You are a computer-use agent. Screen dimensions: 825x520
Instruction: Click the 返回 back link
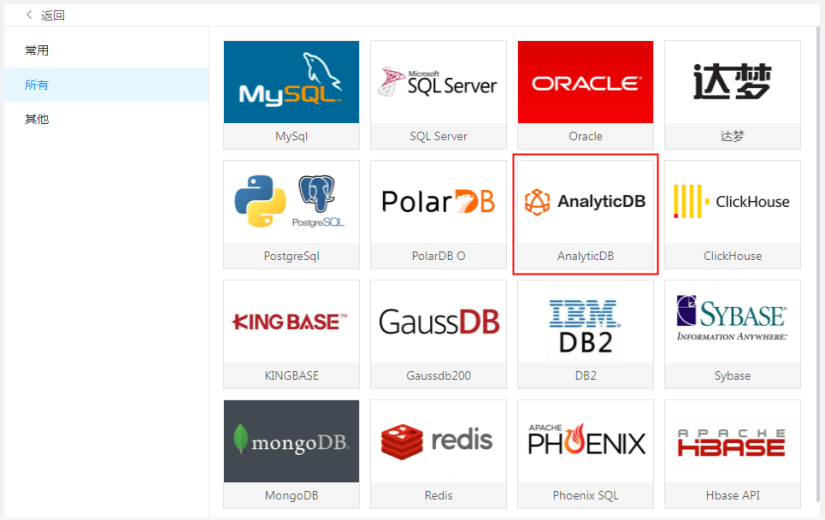(53, 15)
